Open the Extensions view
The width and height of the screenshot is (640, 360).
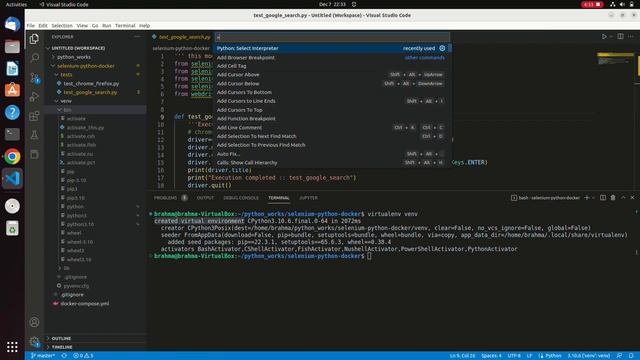click(x=35, y=116)
